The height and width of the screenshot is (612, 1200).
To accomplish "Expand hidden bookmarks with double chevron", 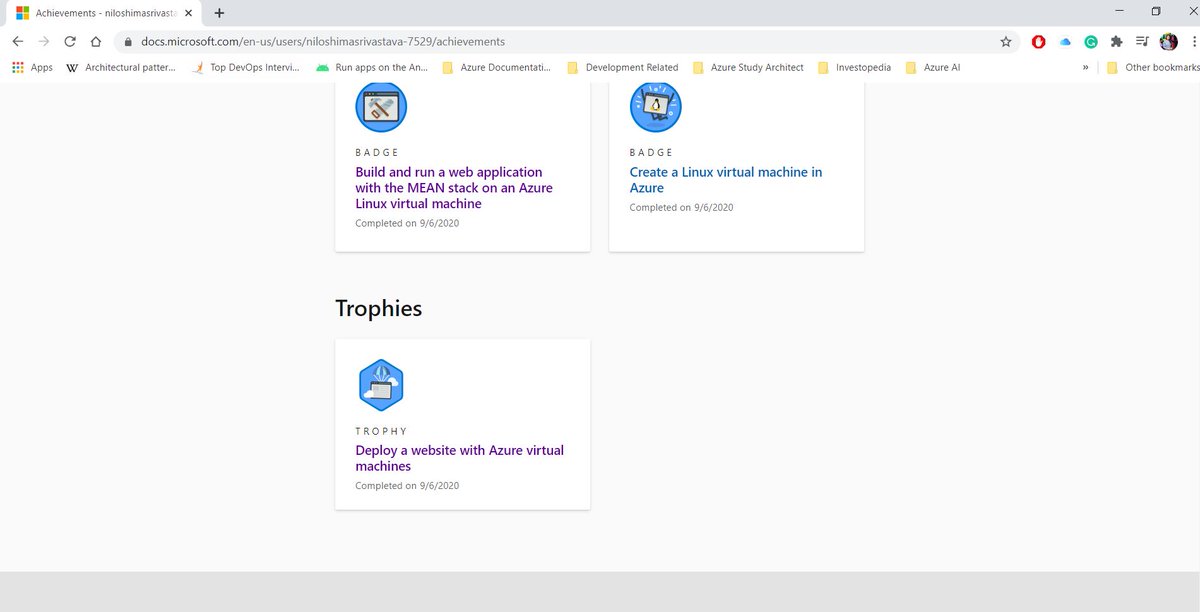I will click(1085, 67).
